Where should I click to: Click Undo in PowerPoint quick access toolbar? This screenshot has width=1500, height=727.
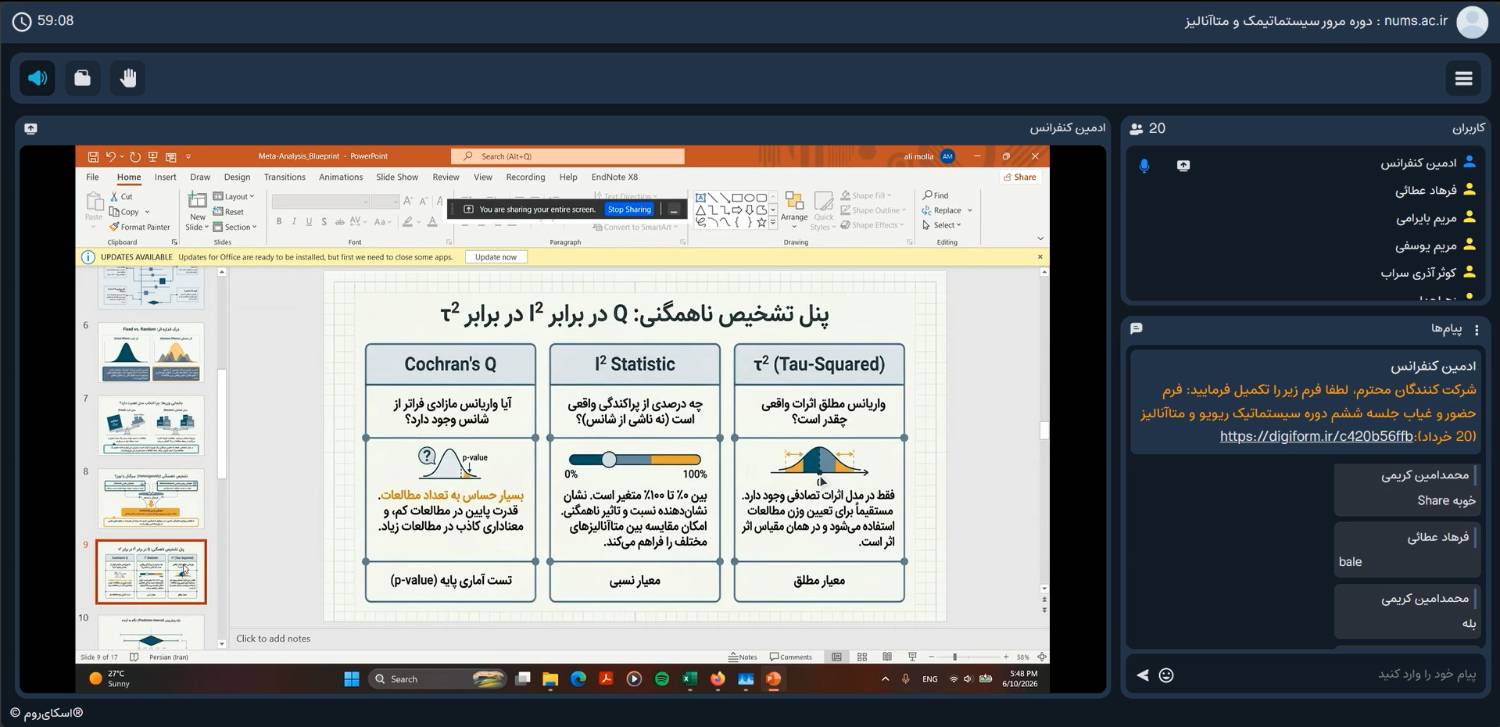(x=110, y=156)
